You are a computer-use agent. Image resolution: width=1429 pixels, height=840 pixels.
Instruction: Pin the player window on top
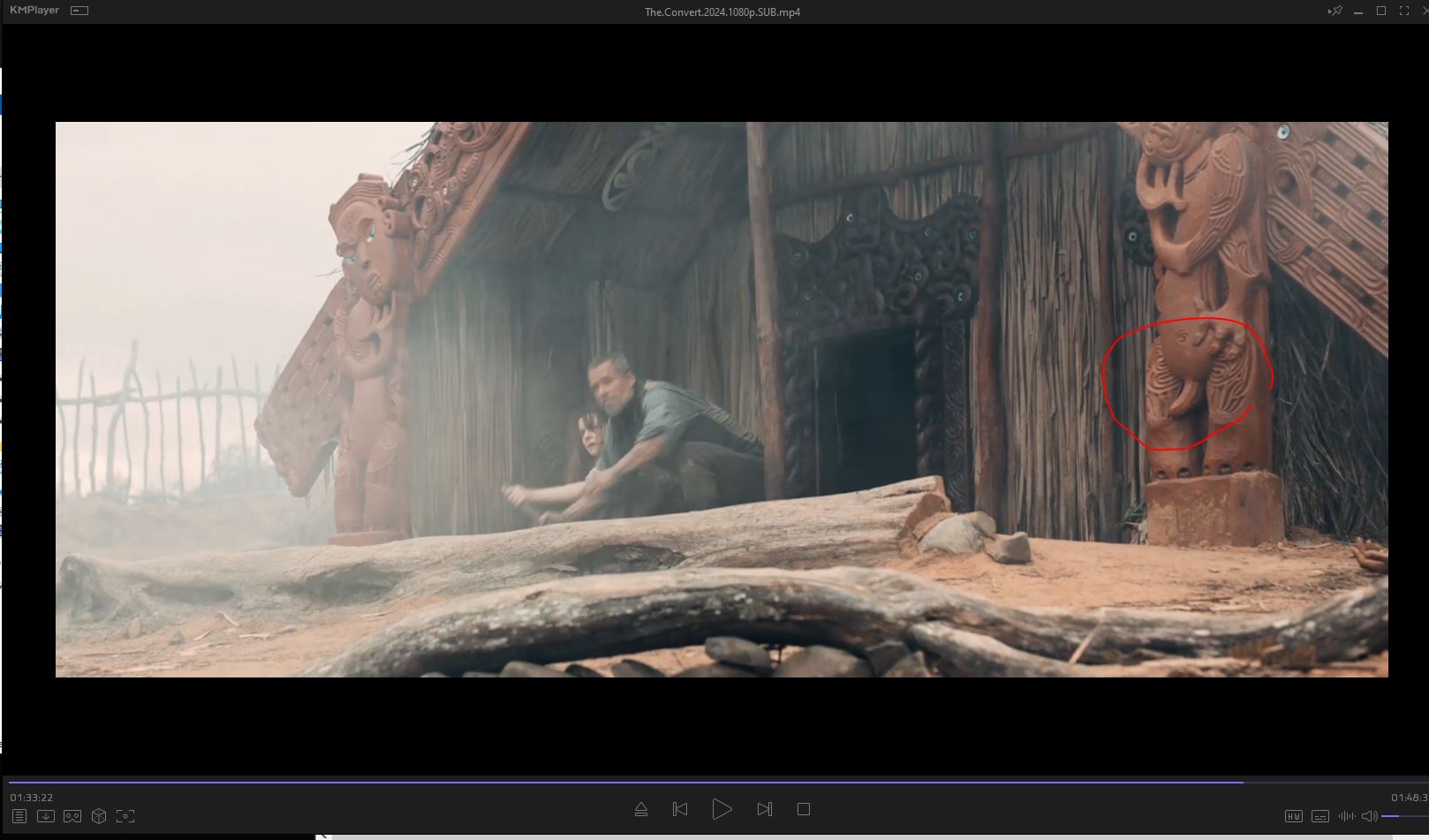click(x=1335, y=11)
